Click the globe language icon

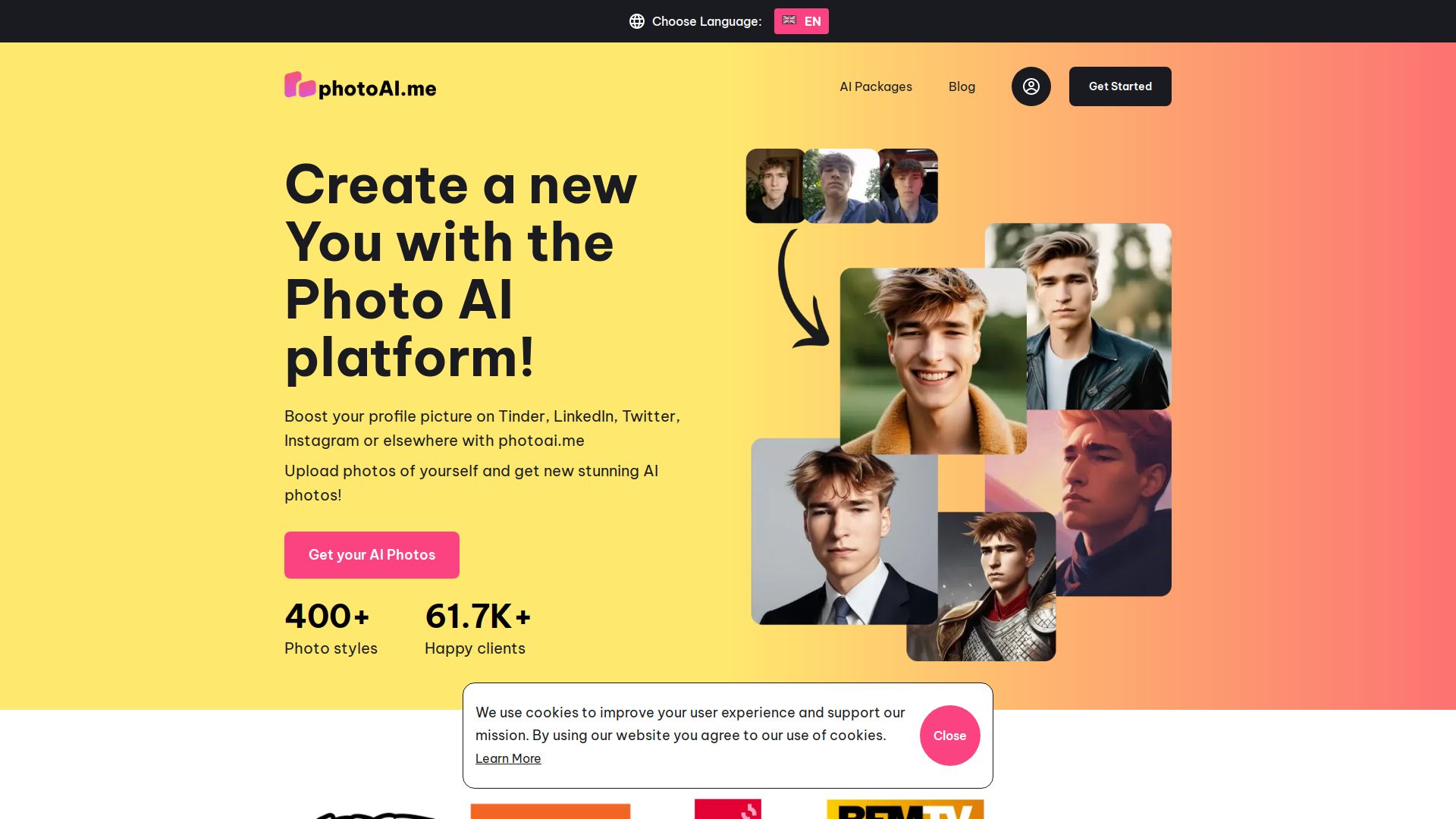point(637,21)
